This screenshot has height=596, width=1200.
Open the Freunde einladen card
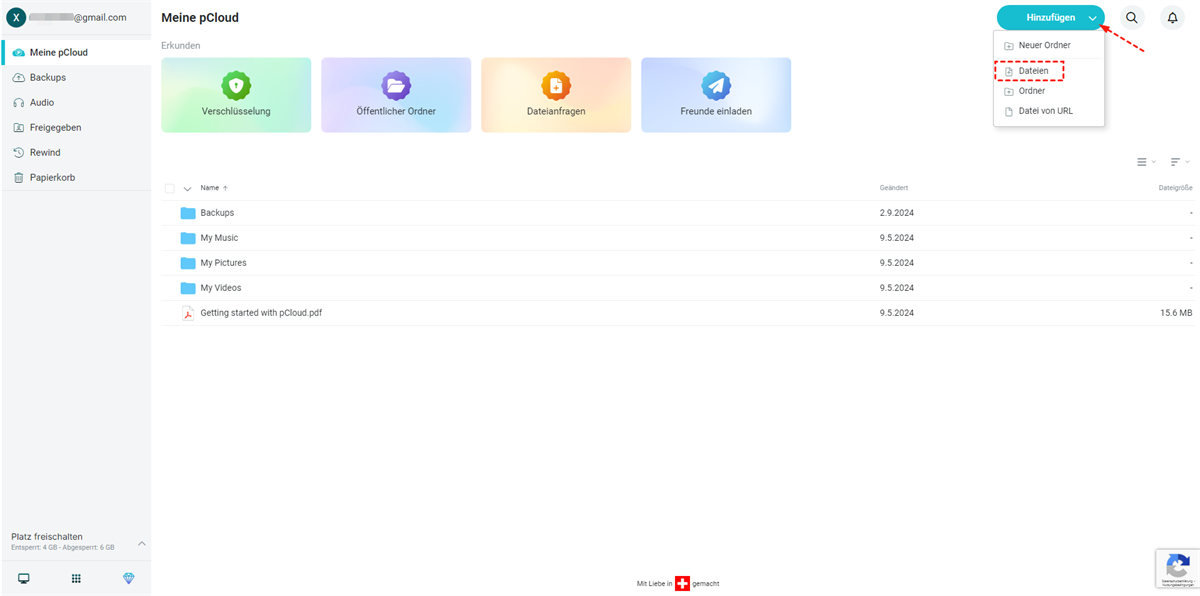click(716, 95)
